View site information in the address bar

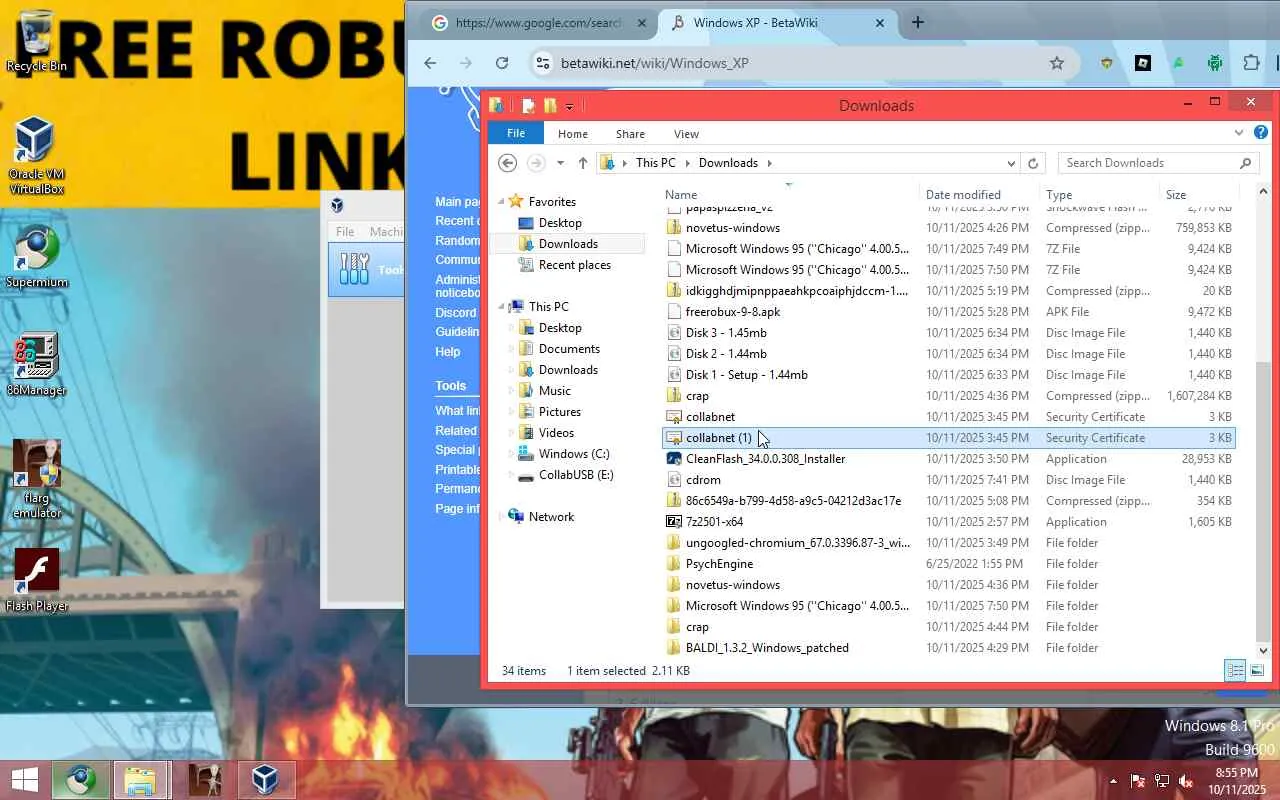(542, 63)
